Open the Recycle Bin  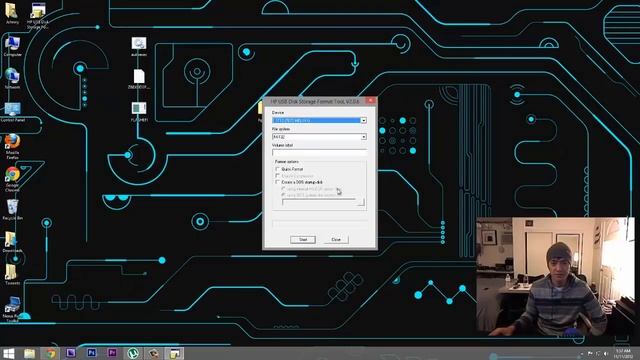(12, 210)
